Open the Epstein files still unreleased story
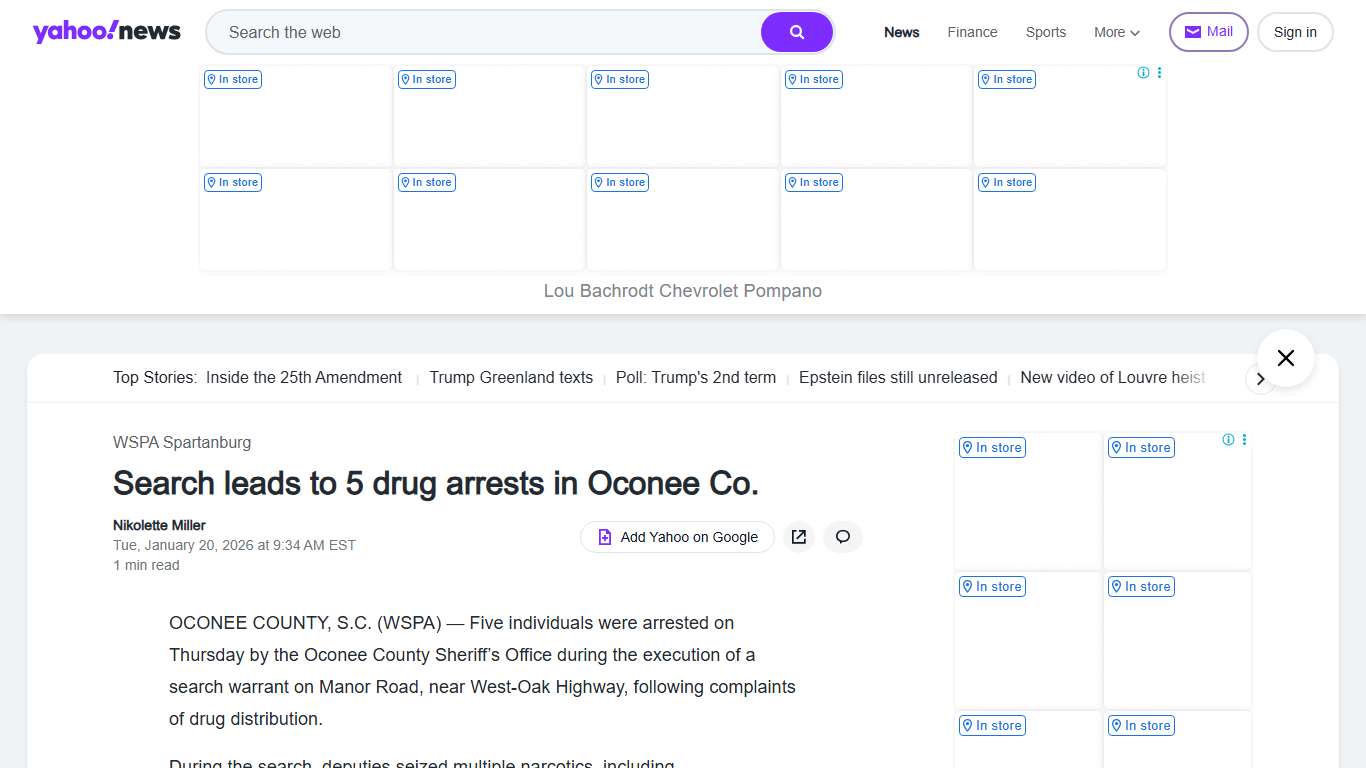The height and width of the screenshot is (768, 1366). [x=897, y=377]
